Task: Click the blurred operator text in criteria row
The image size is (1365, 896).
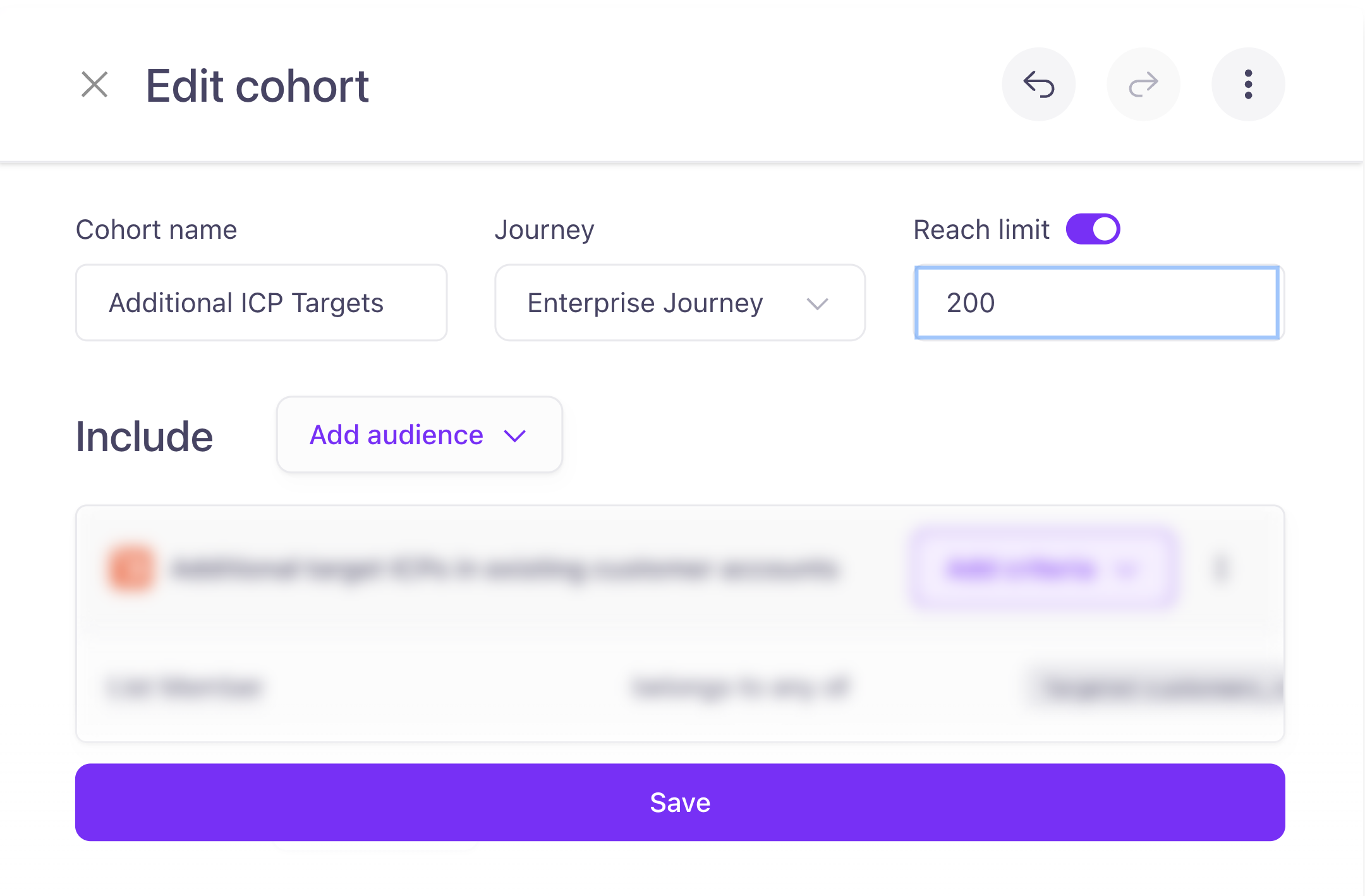Action: click(x=741, y=687)
